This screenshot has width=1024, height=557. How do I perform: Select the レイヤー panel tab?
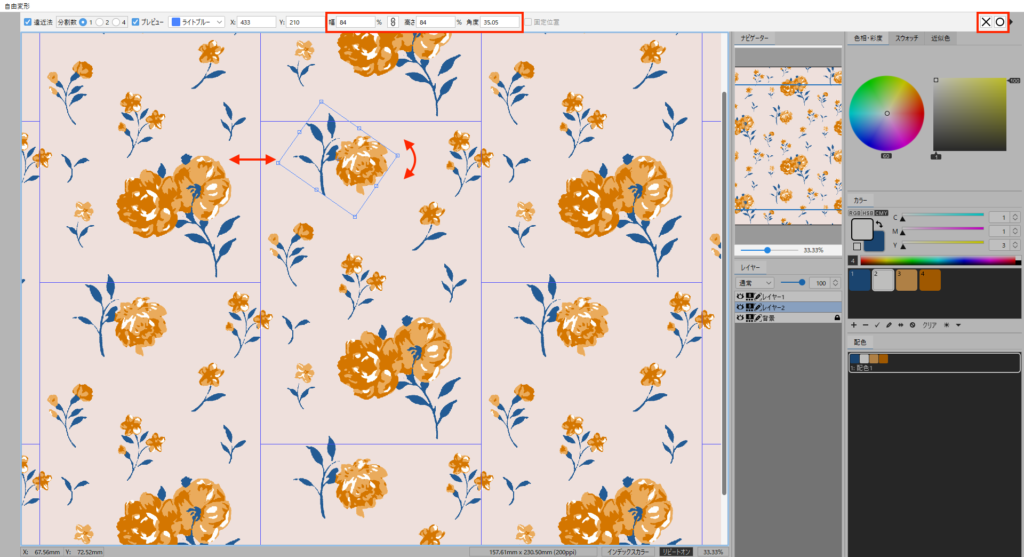pyautogui.click(x=750, y=268)
